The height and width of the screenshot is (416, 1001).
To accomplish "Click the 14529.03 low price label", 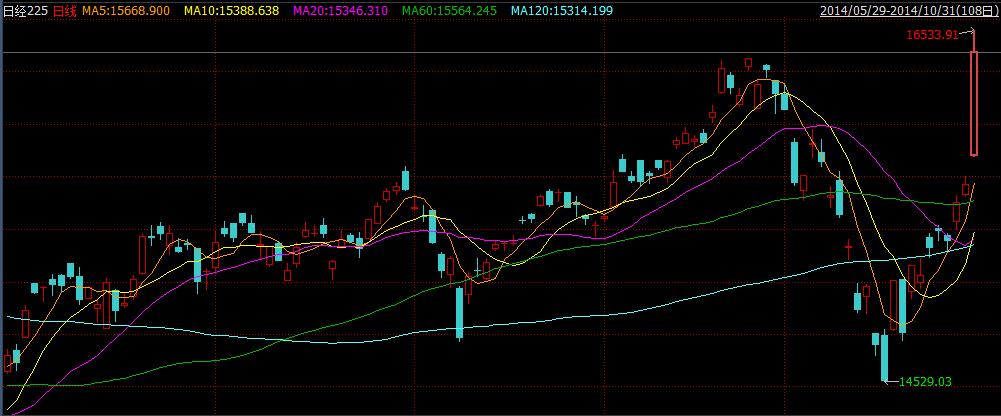I will (925, 382).
